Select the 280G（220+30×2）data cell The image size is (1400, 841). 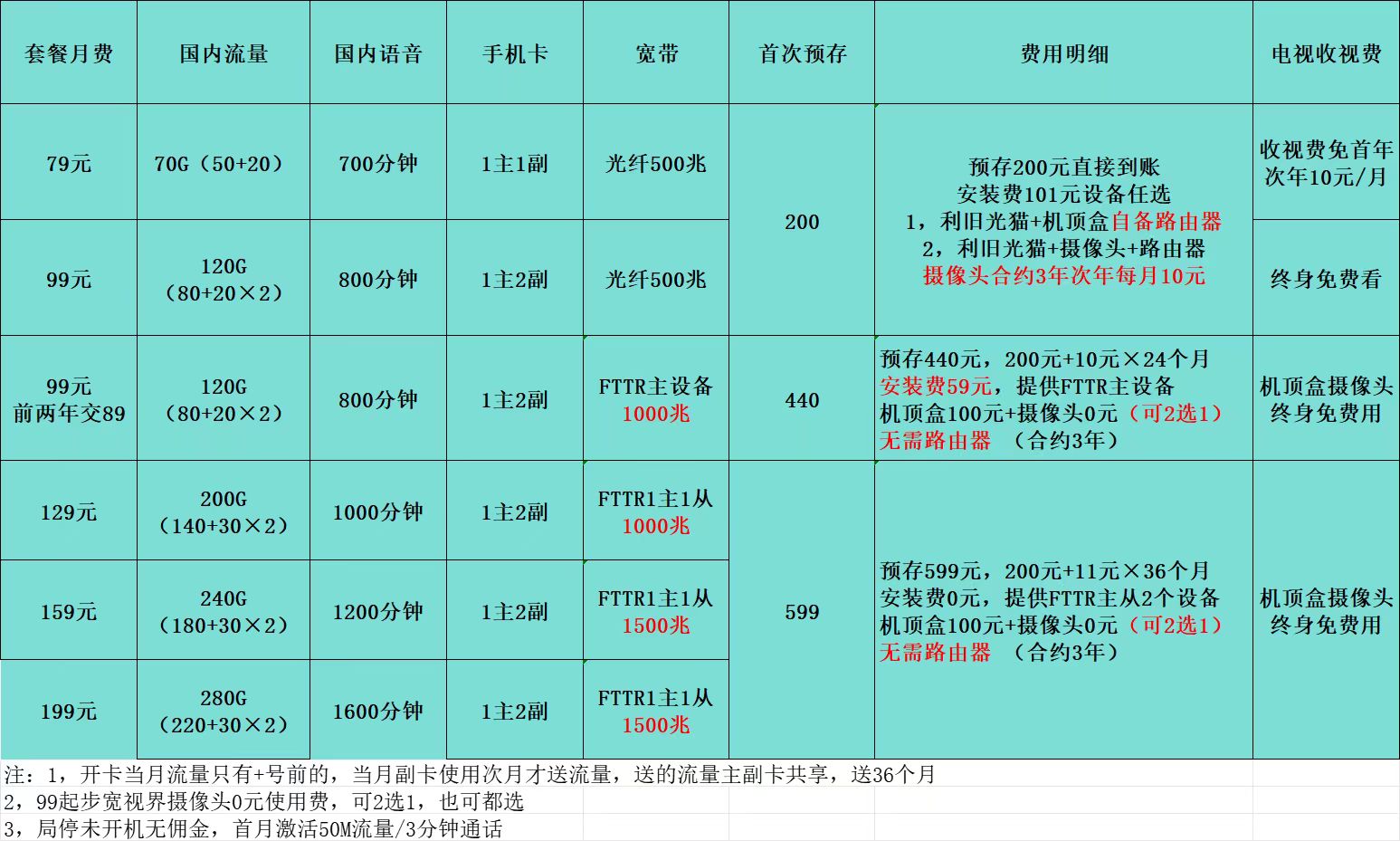[223, 711]
